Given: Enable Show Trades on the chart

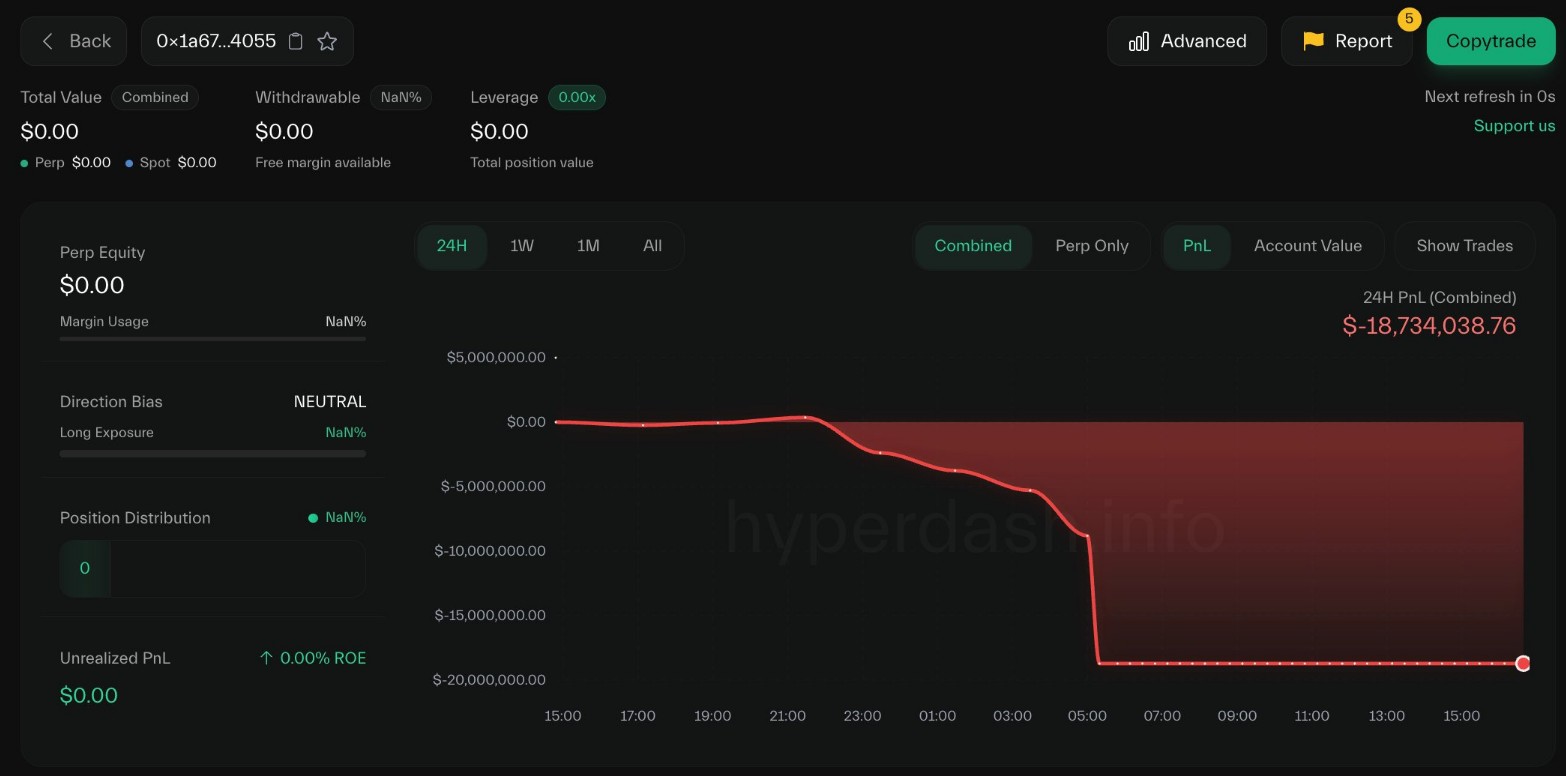Looking at the screenshot, I should (x=1464, y=245).
